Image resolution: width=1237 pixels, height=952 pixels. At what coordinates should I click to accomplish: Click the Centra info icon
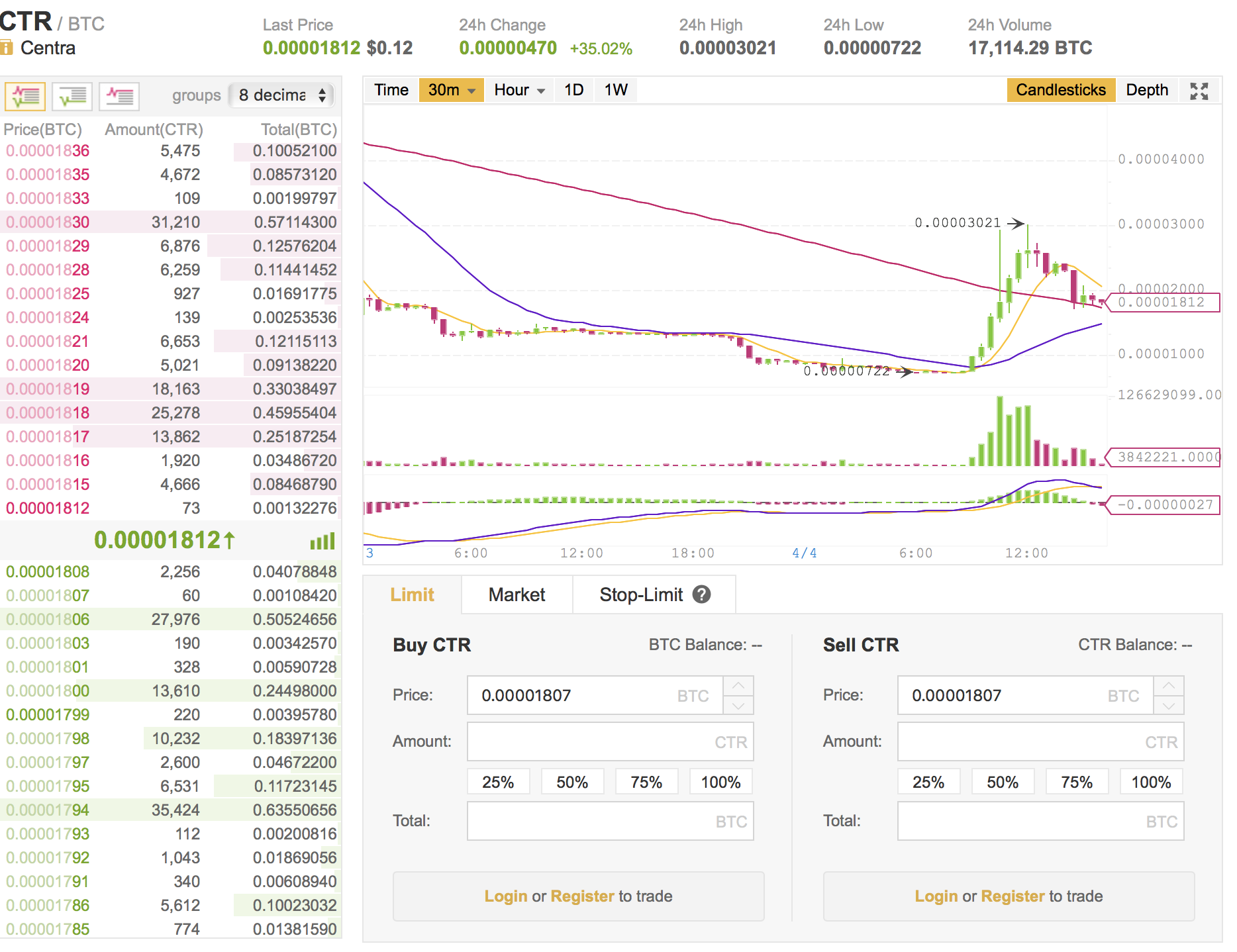[x=6, y=48]
